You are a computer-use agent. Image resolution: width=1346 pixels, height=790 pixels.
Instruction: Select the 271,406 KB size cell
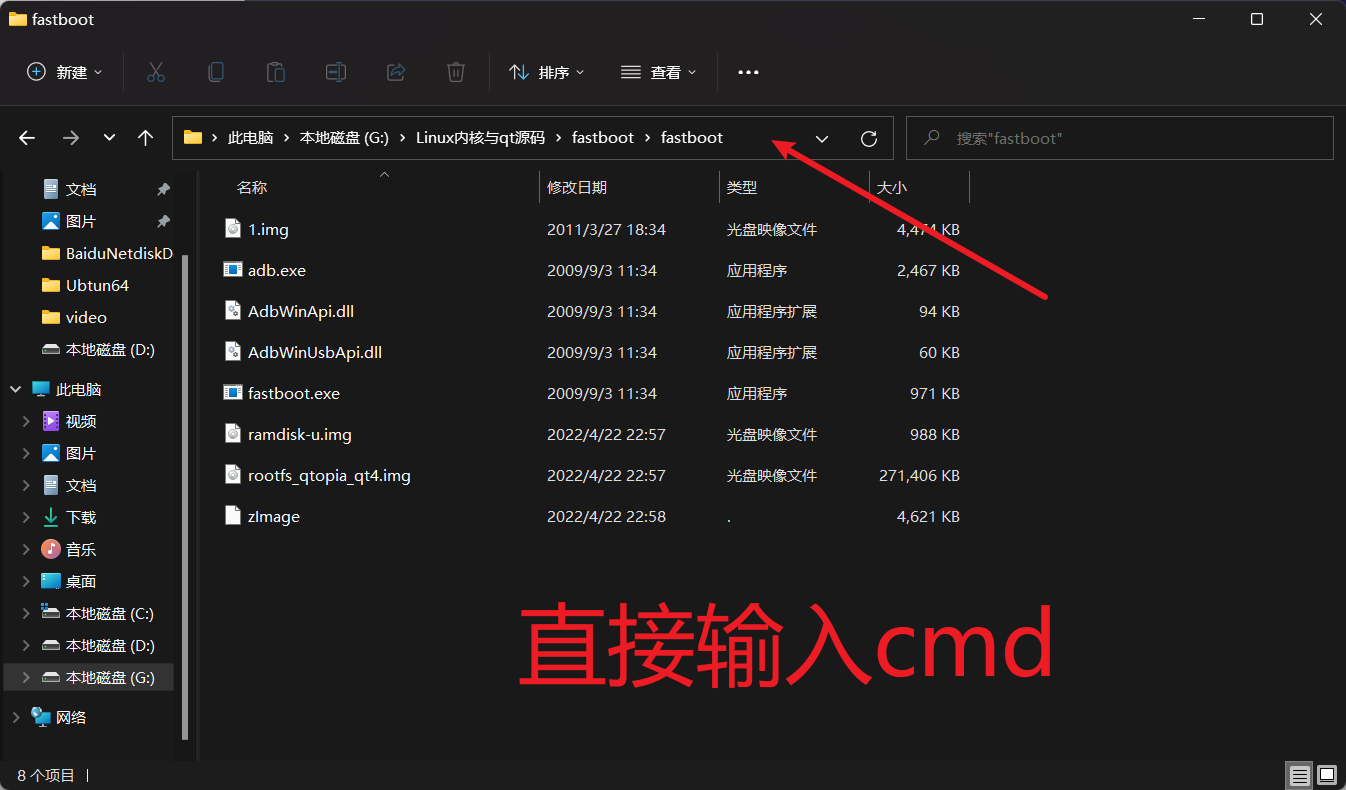tap(919, 475)
